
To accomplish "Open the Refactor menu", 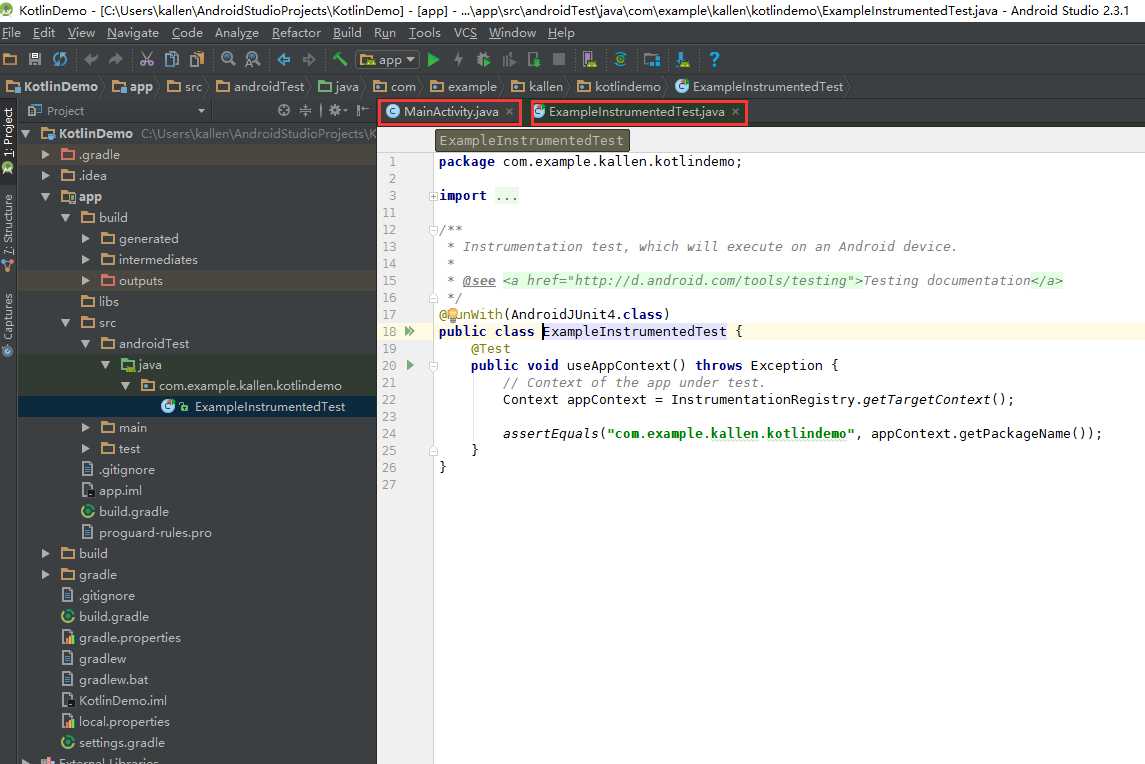I will pos(296,33).
